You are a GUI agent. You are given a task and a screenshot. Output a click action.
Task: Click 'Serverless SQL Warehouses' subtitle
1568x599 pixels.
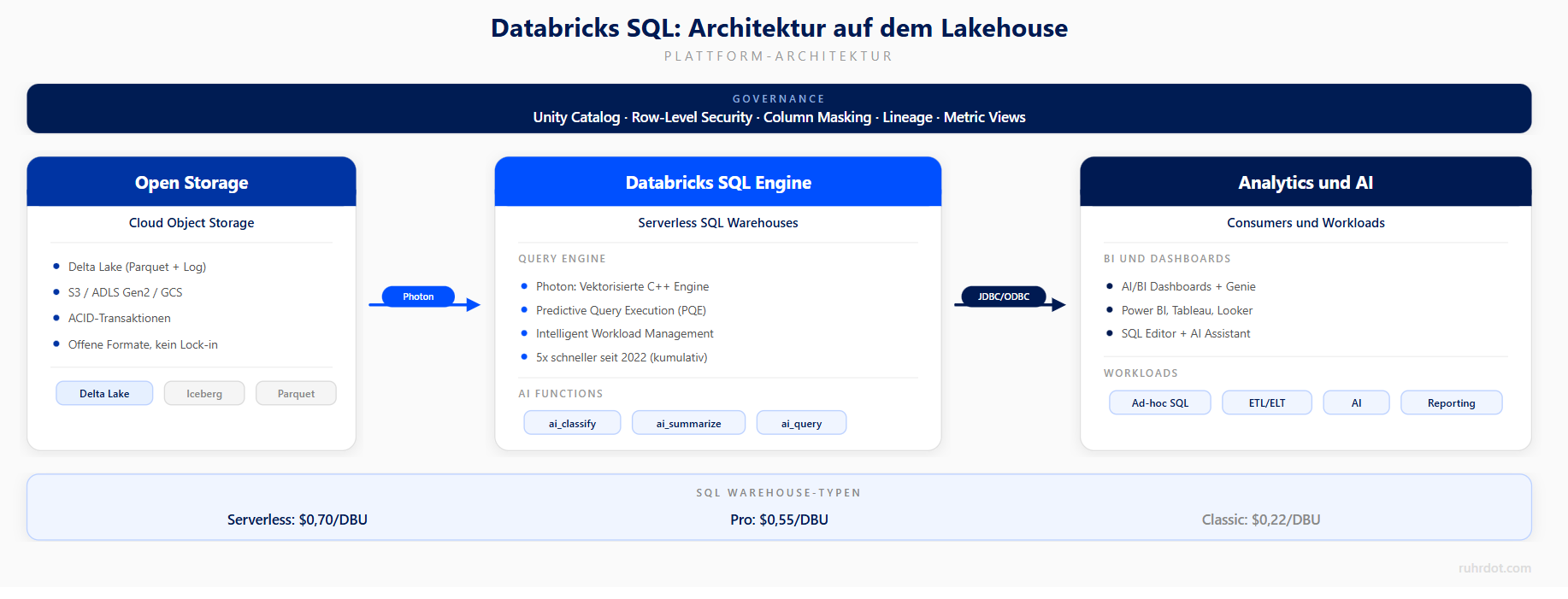718,223
